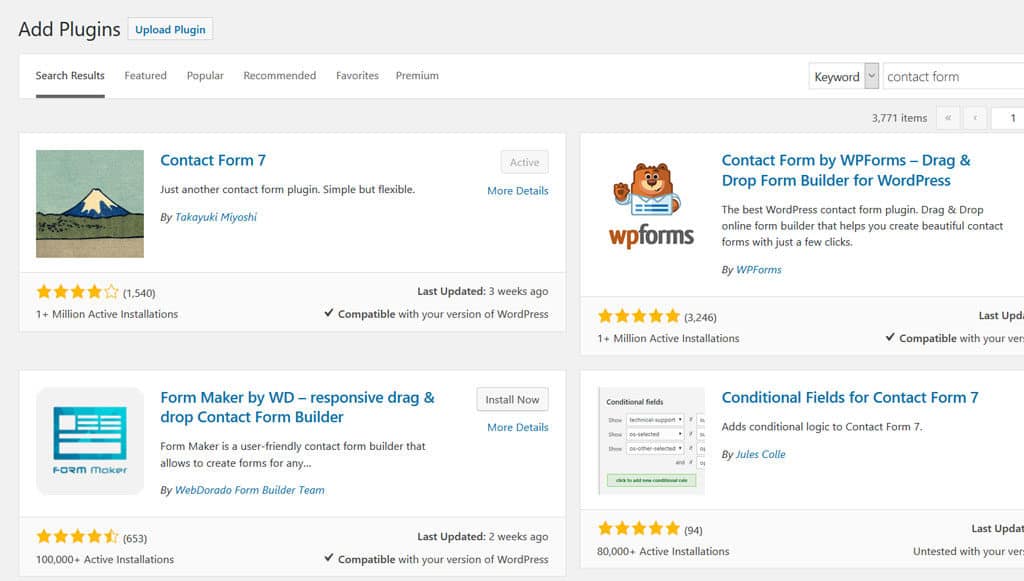The image size is (1024, 581).
Task: Click the star rating for Form Maker
Action: (x=78, y=537)
